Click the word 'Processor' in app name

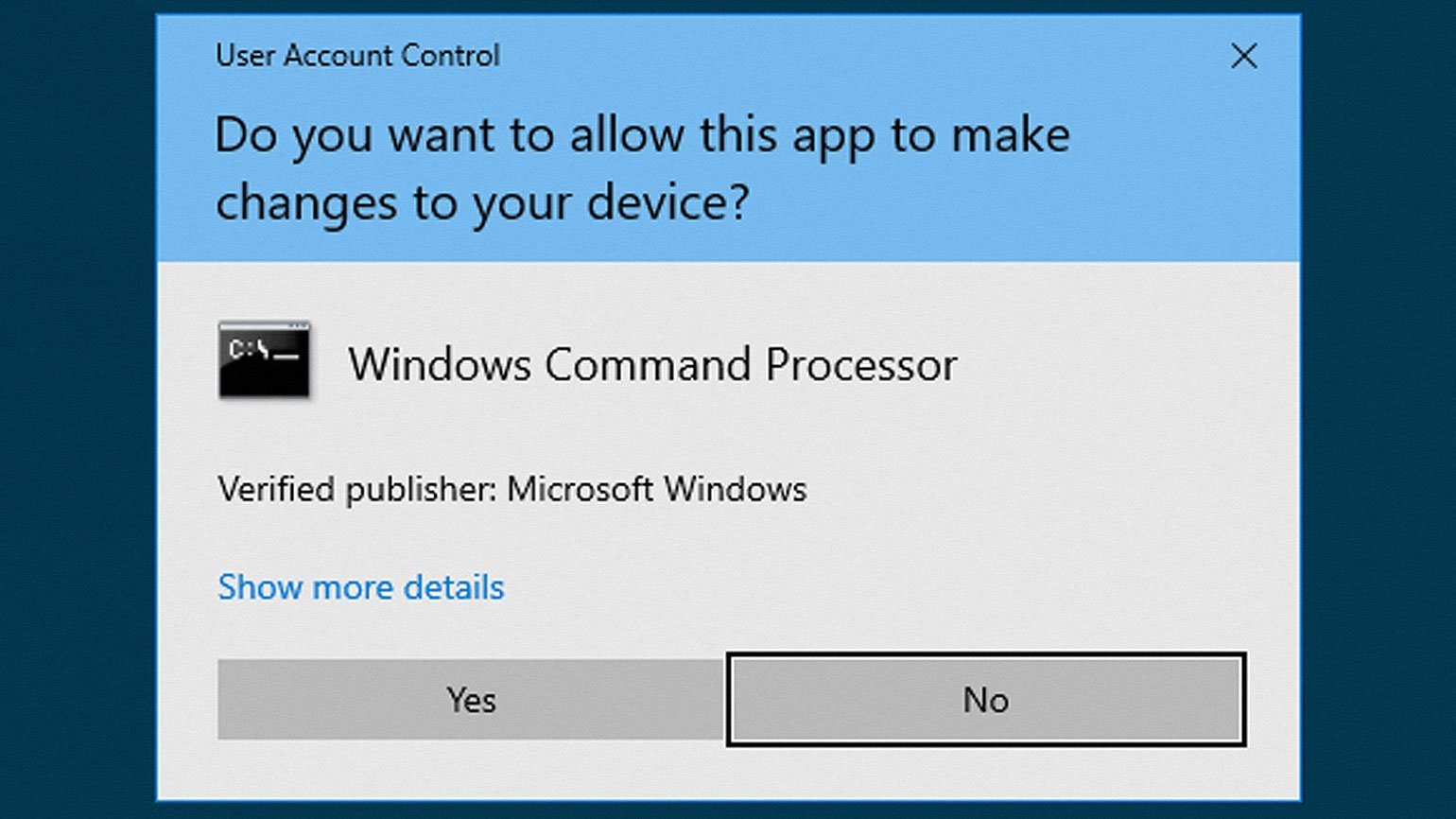860,365
